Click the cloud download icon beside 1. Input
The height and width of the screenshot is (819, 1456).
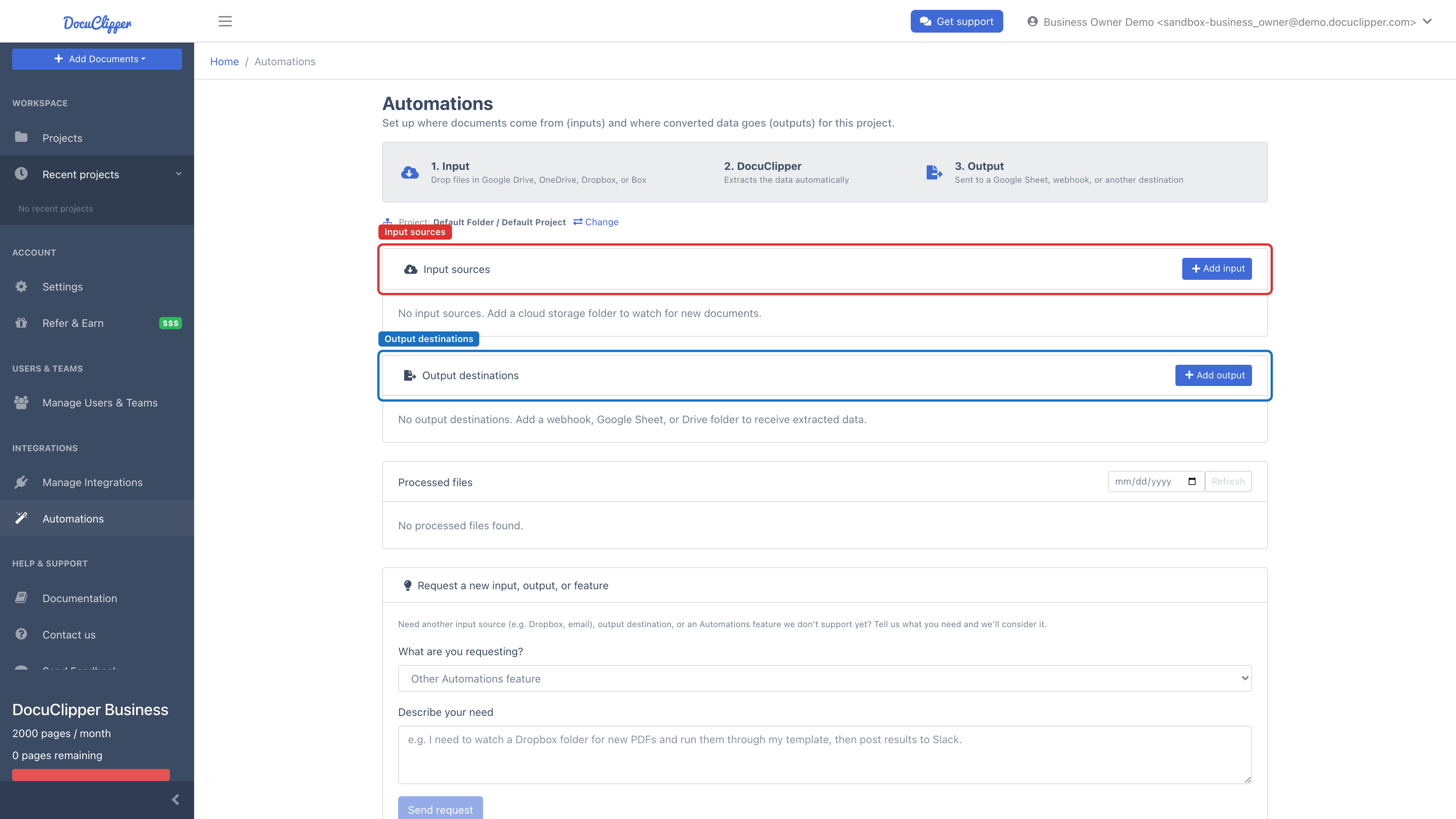[410, 173]
